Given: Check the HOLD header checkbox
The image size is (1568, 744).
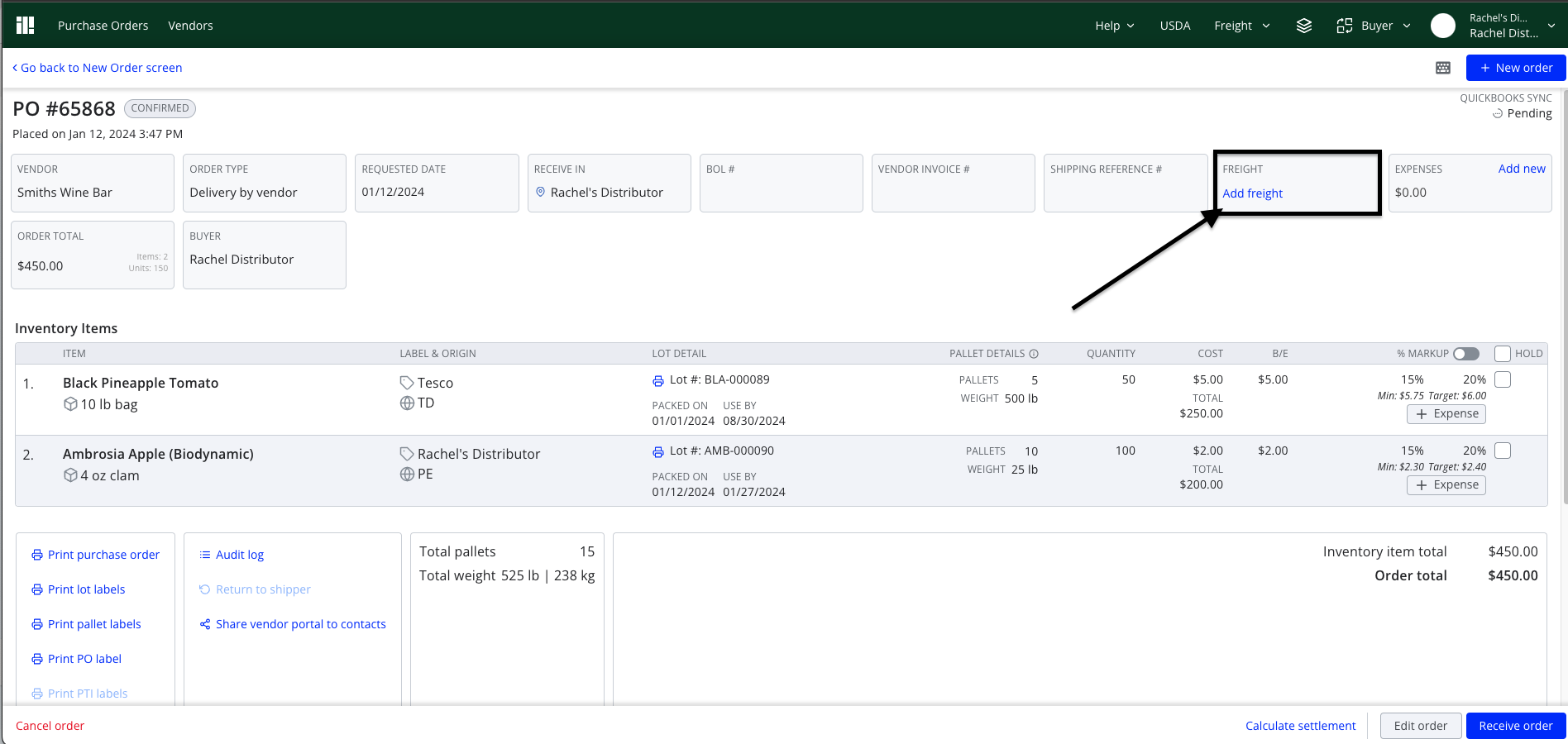Looking at the screenshot, I should tap(1503, 354).
